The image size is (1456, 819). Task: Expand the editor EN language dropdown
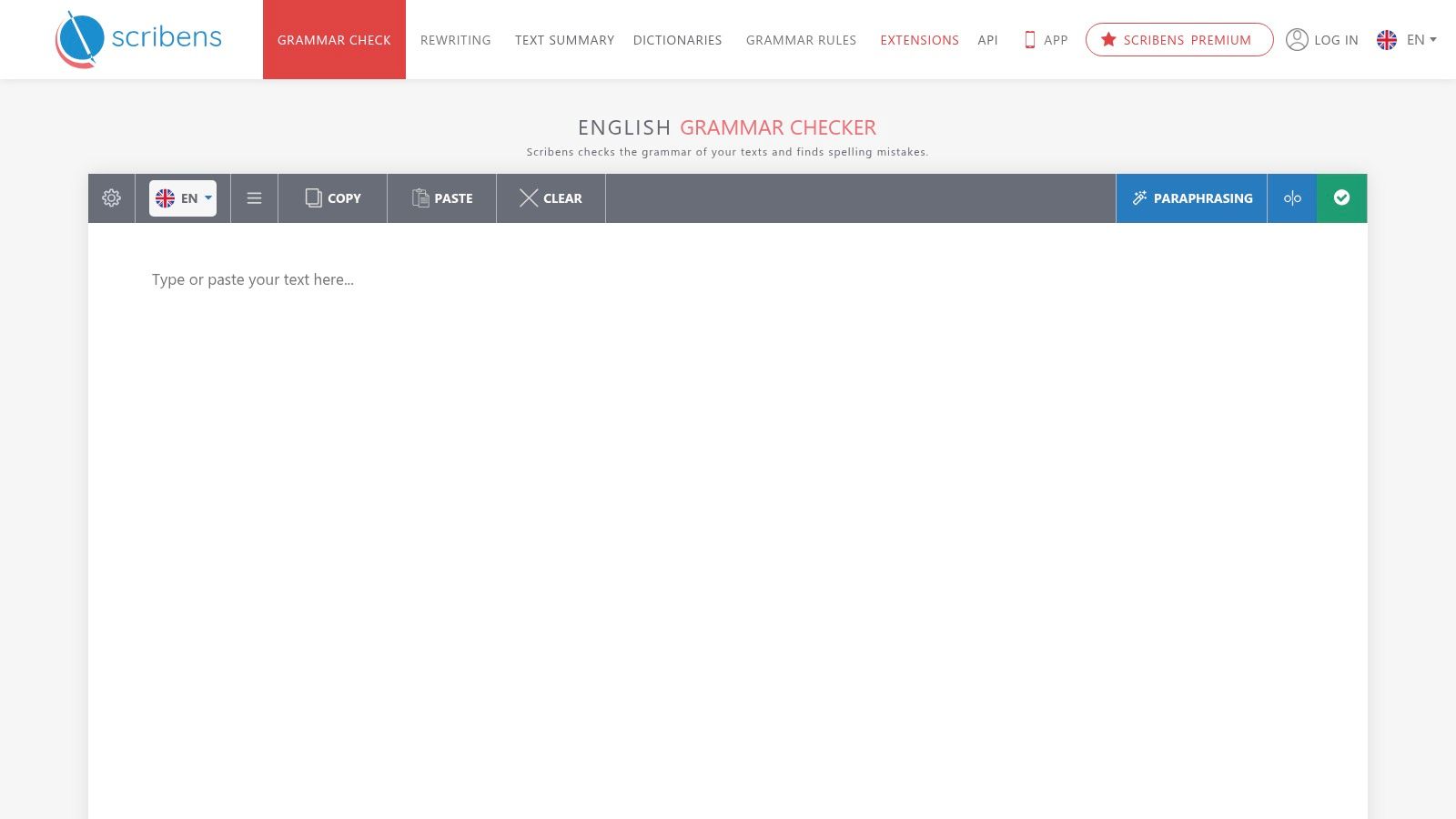(183, 198)
